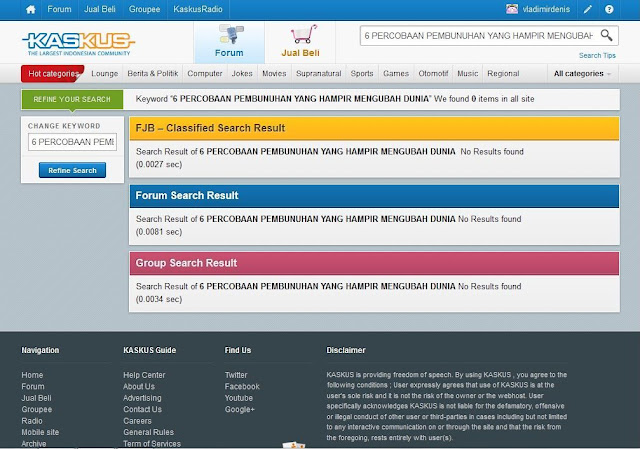Click the Refine Your Search green header
Image resolution: width=640 pixels, height=449 pixels.
click(72, 100)
